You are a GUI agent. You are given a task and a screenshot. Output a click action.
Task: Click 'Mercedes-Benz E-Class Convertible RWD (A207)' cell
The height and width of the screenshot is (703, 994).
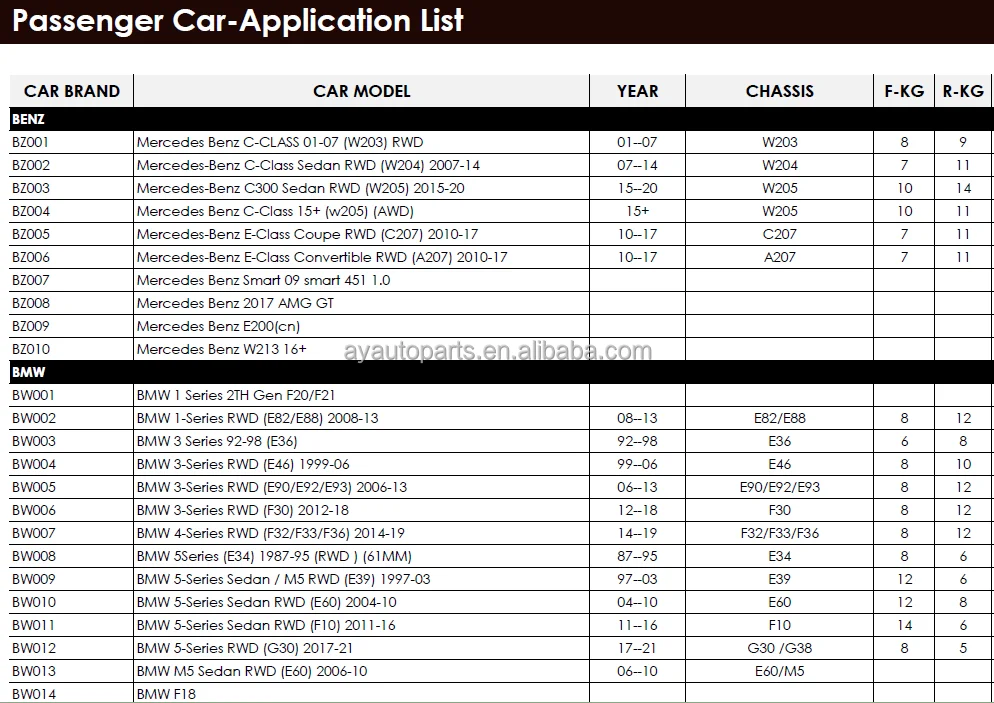point(361,257)
